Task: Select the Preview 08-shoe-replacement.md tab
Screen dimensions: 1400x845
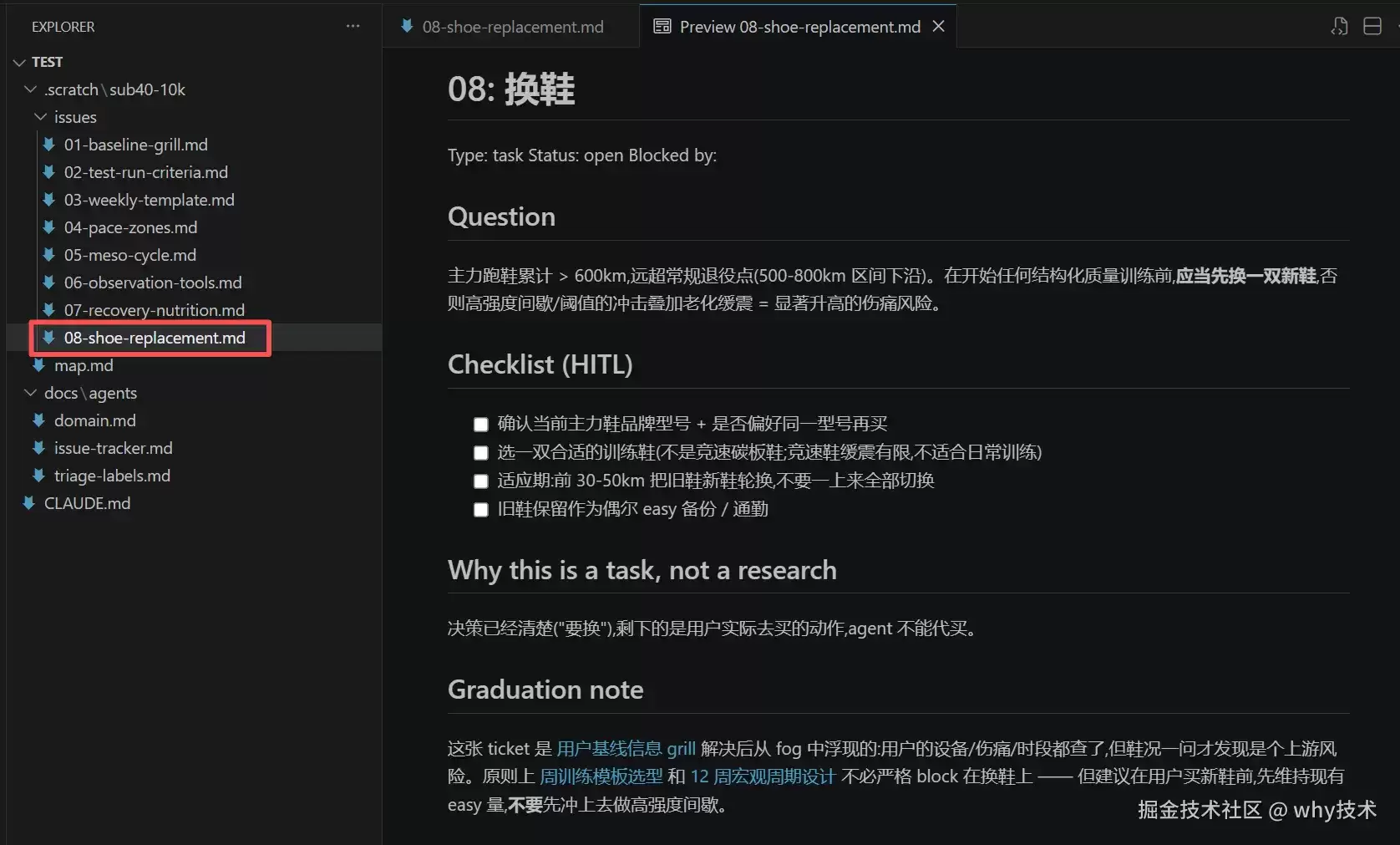Action: [799, 27]
